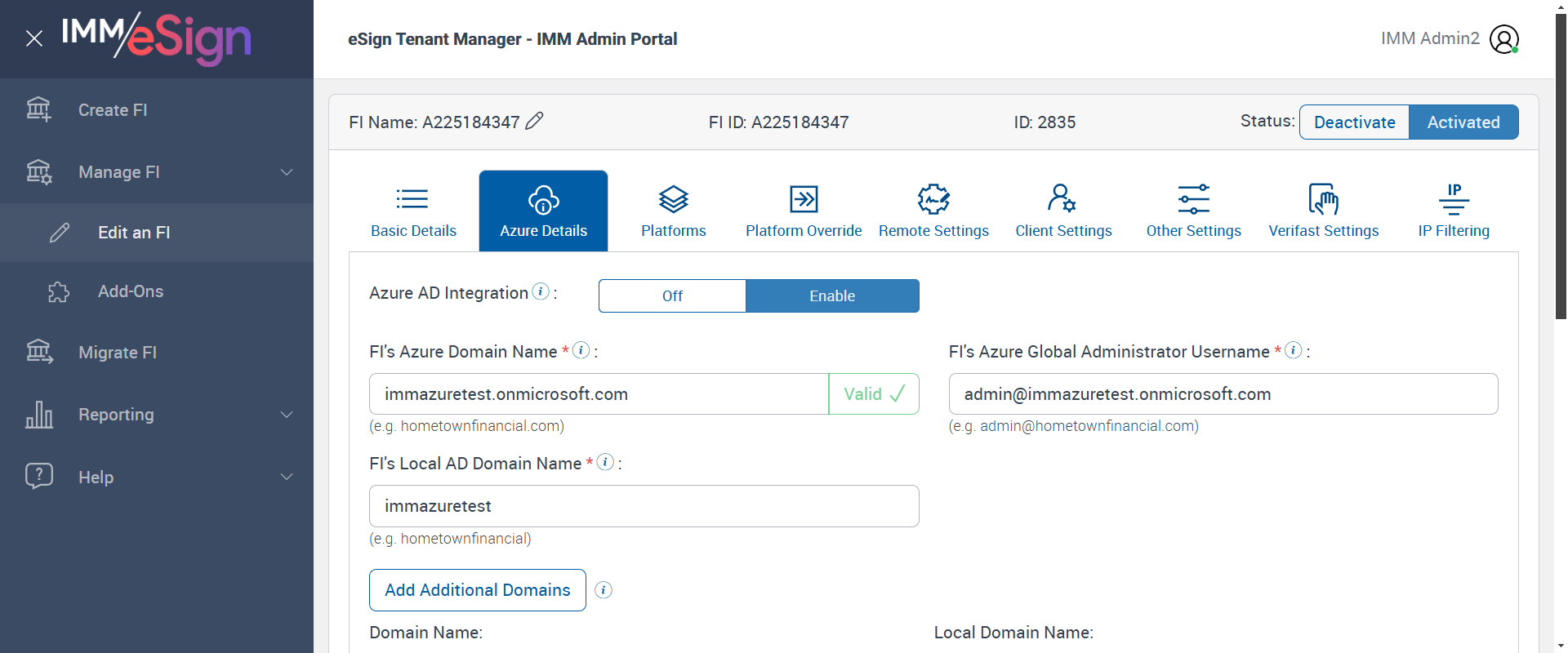
Task: Switch to the Basic Details tab
Action: click(x=413, y=211)
